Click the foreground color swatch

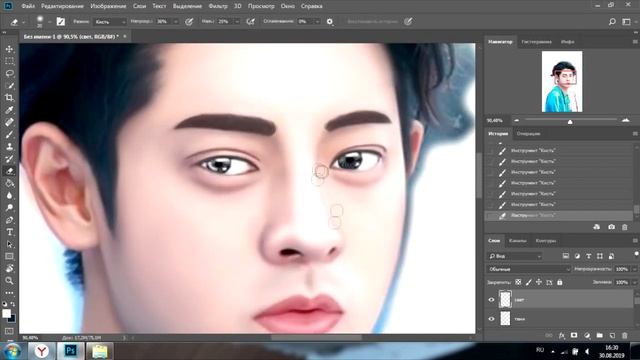coord(6,313)
